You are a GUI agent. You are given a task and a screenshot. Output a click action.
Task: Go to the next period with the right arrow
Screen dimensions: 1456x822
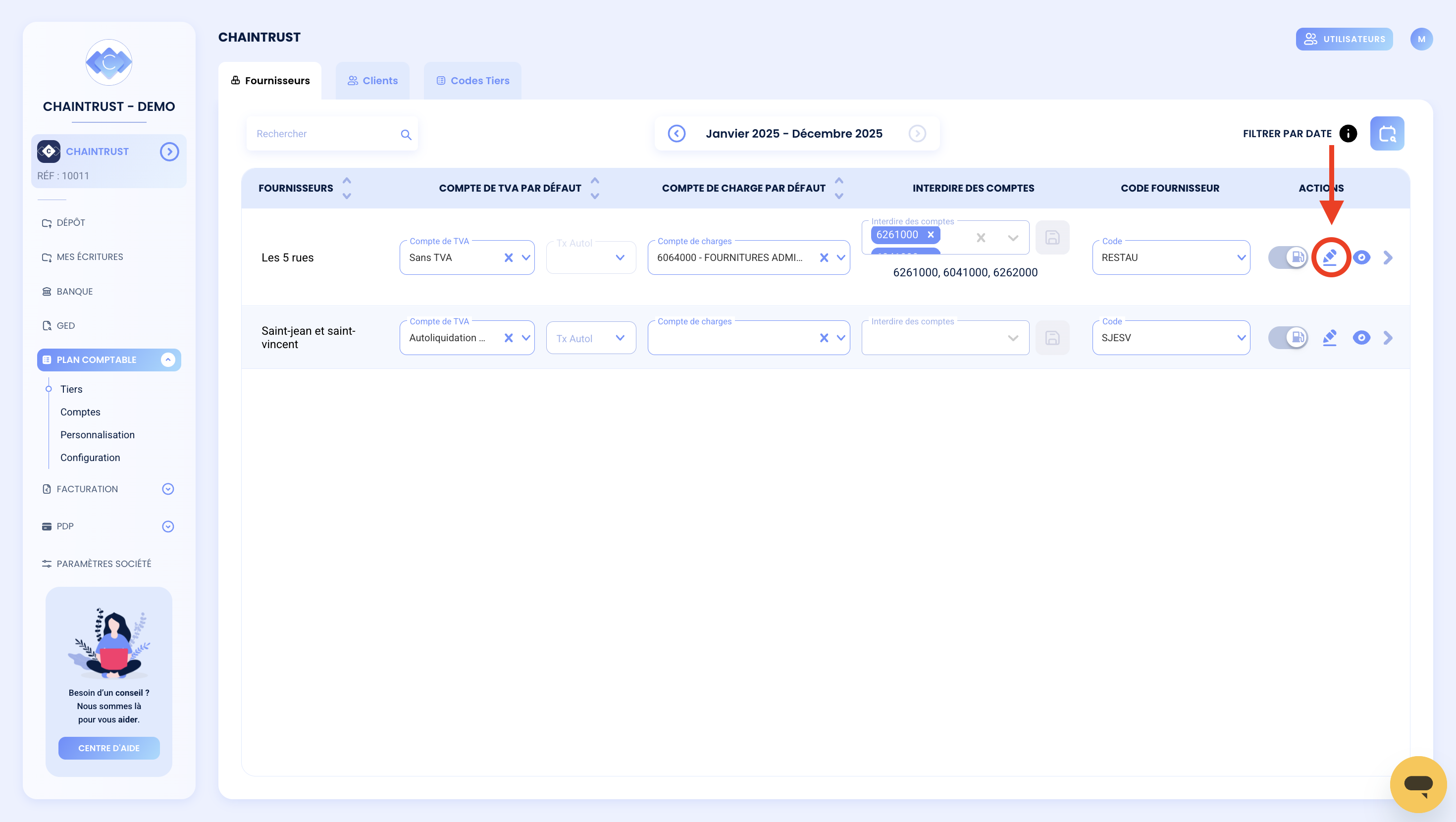point(917,133)
